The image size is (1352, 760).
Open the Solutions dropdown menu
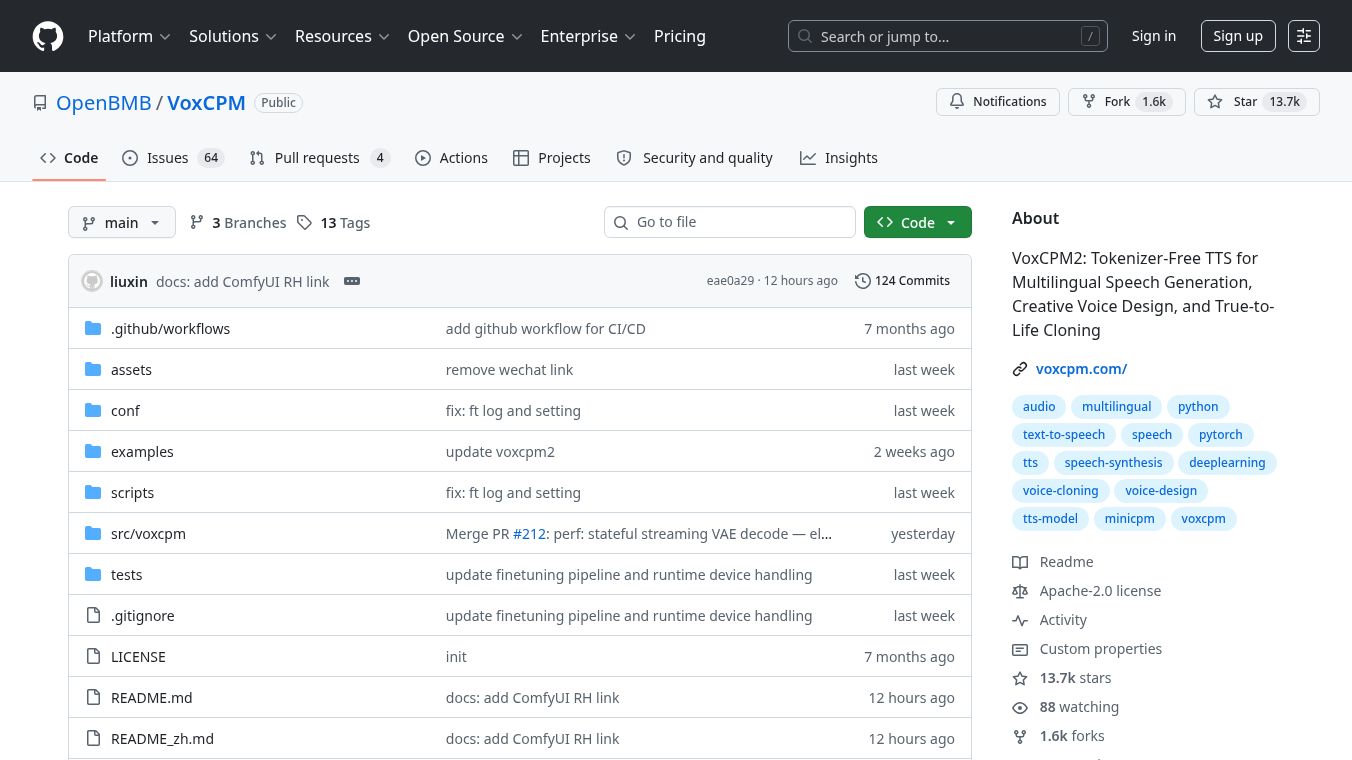(233, 36)
